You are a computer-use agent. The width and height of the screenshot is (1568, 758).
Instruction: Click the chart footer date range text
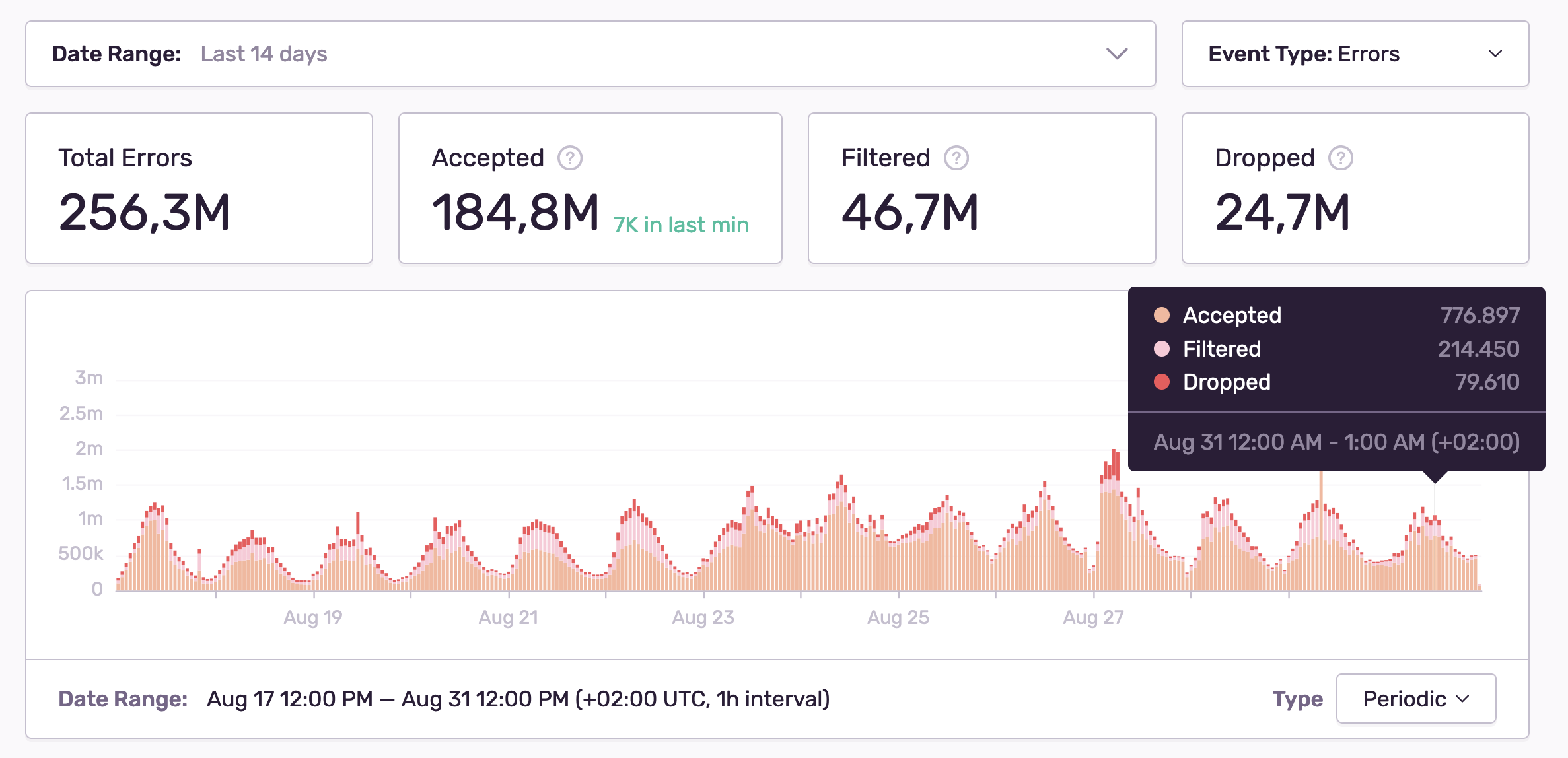pos(518,699)
